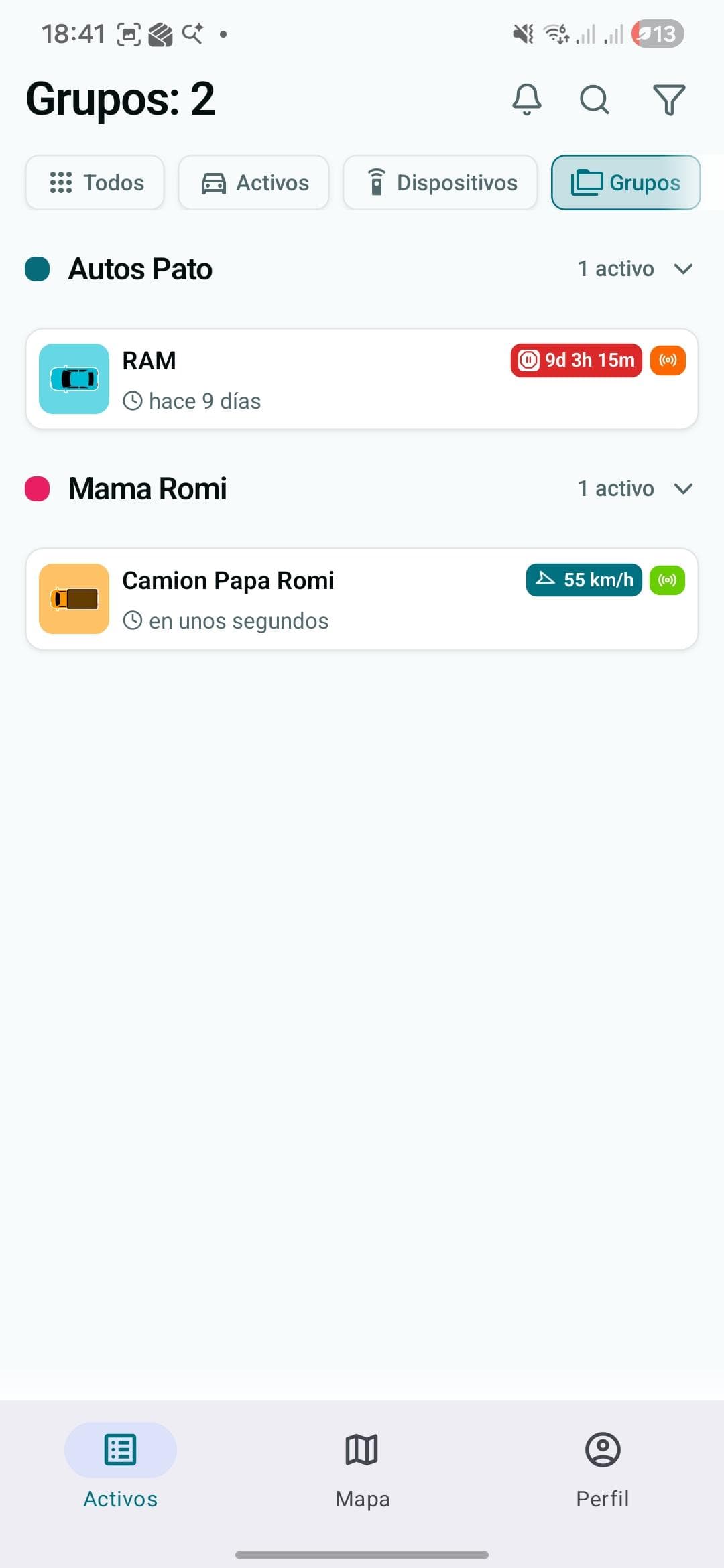724x1568 pixels.
Task: Collapse the Autos Pato group
Action: (x=683, y=269)
